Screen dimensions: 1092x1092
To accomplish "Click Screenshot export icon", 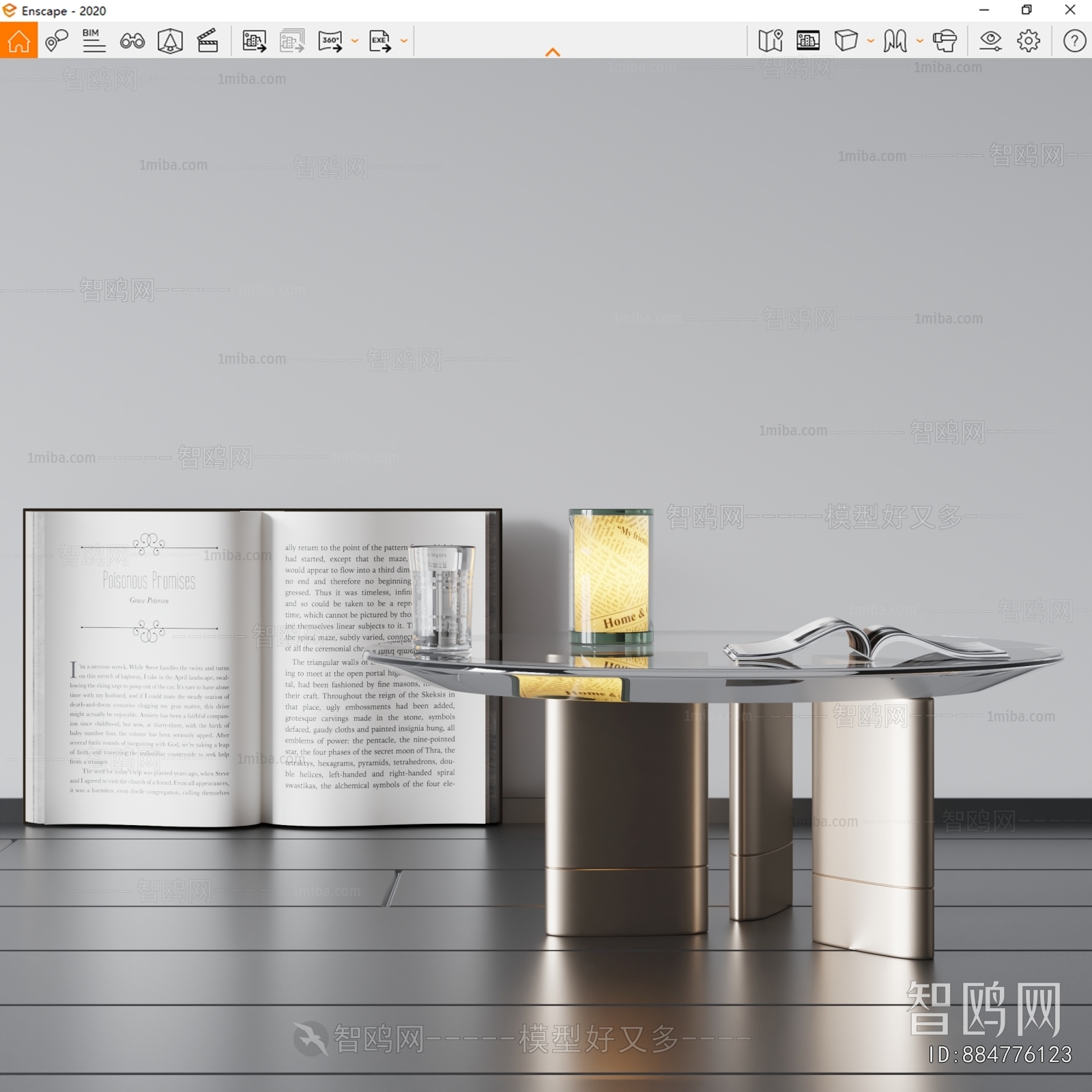I will [254, 41].
